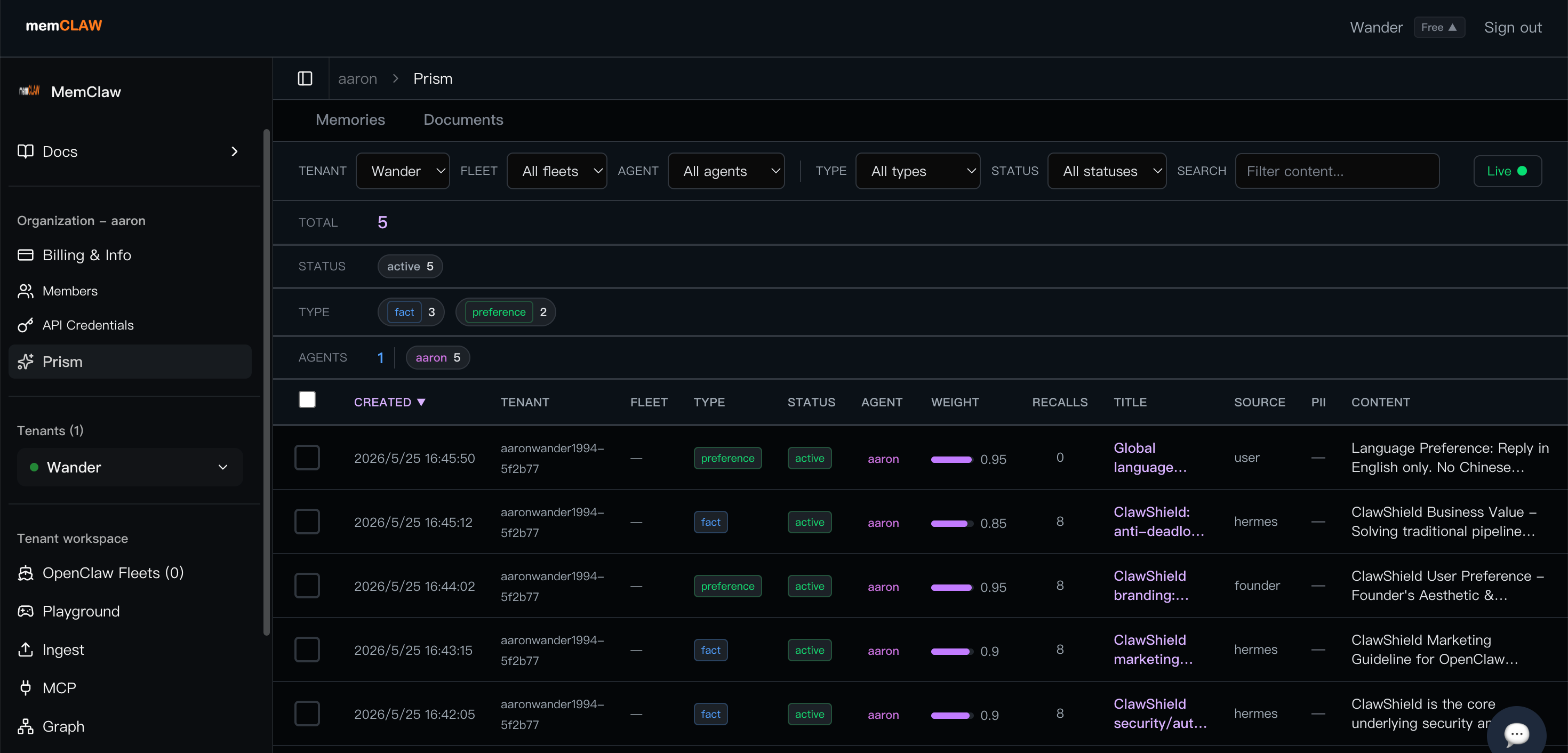
Task: Click the Wander account name in header
Action: pos(1375,27)
